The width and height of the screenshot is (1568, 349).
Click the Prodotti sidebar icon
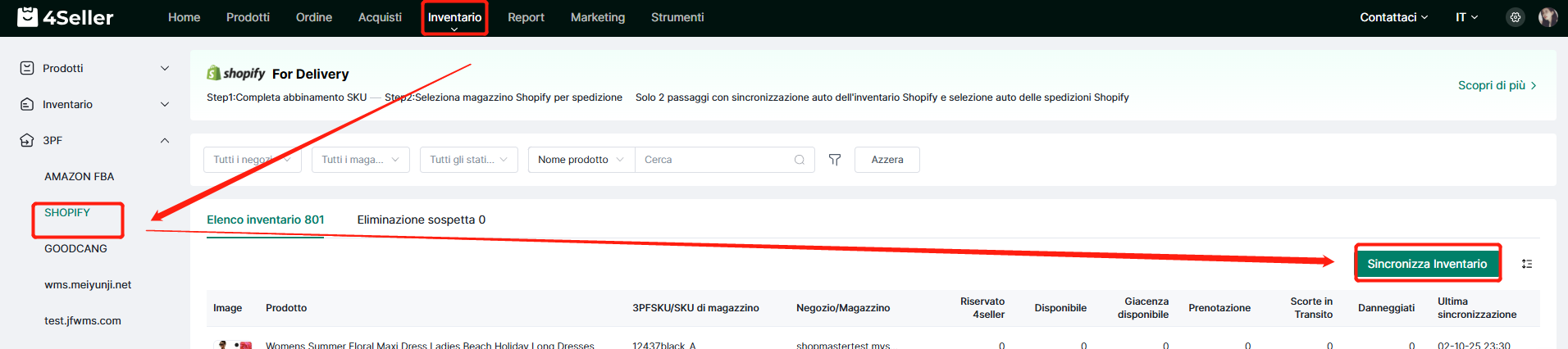click(27, 68)
